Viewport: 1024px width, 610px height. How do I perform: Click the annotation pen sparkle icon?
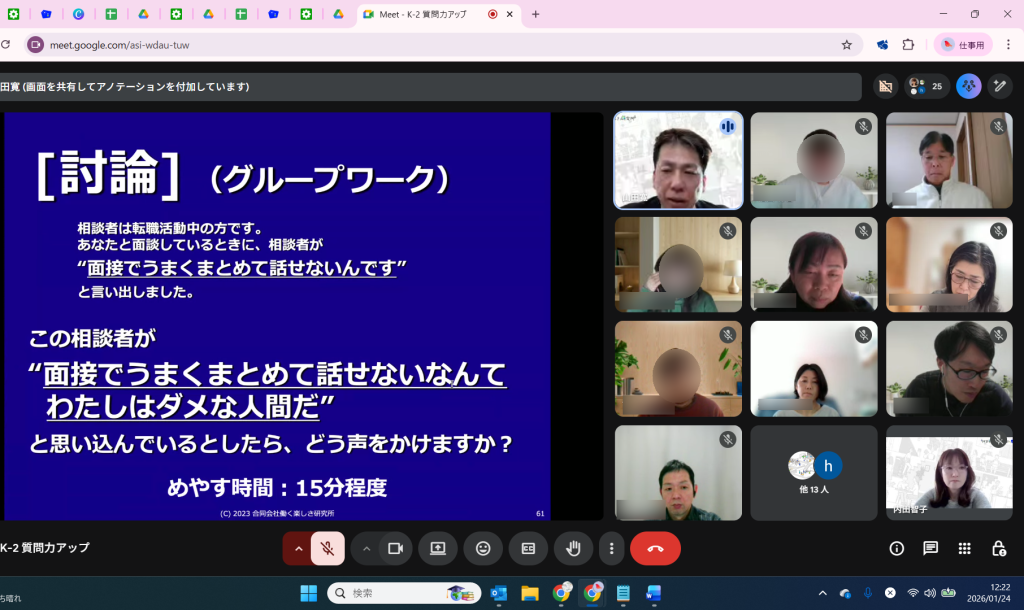[x=999, y=87]
